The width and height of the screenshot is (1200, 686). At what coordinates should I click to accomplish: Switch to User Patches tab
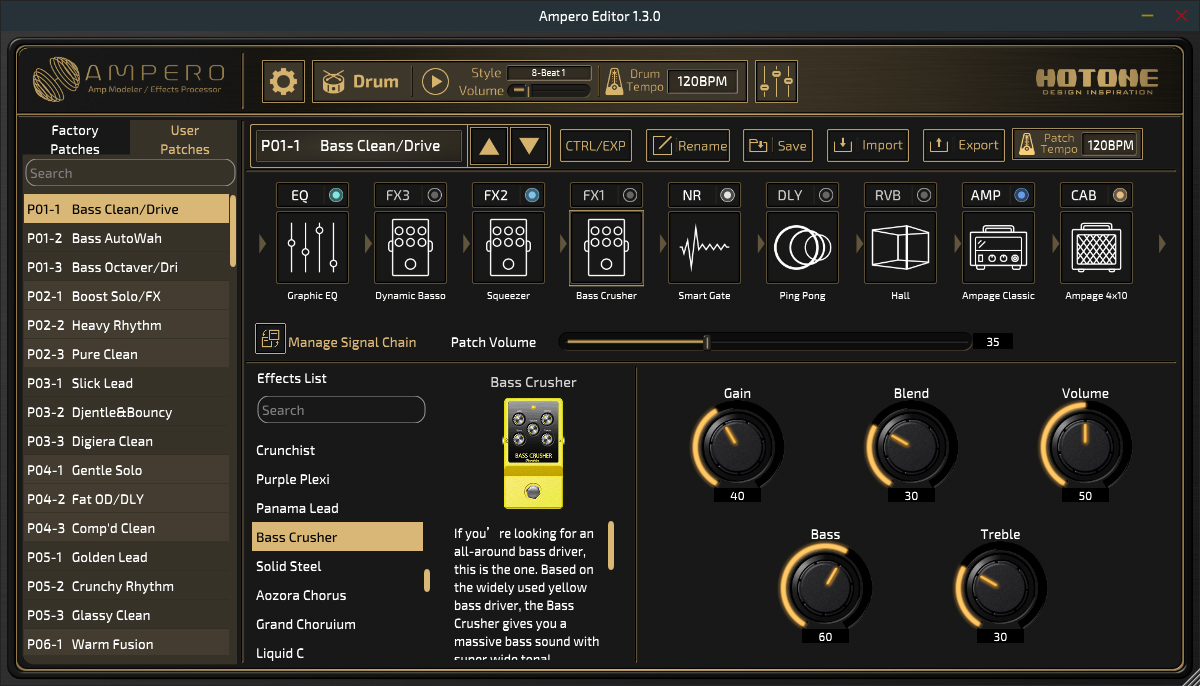tap(185, 139)
